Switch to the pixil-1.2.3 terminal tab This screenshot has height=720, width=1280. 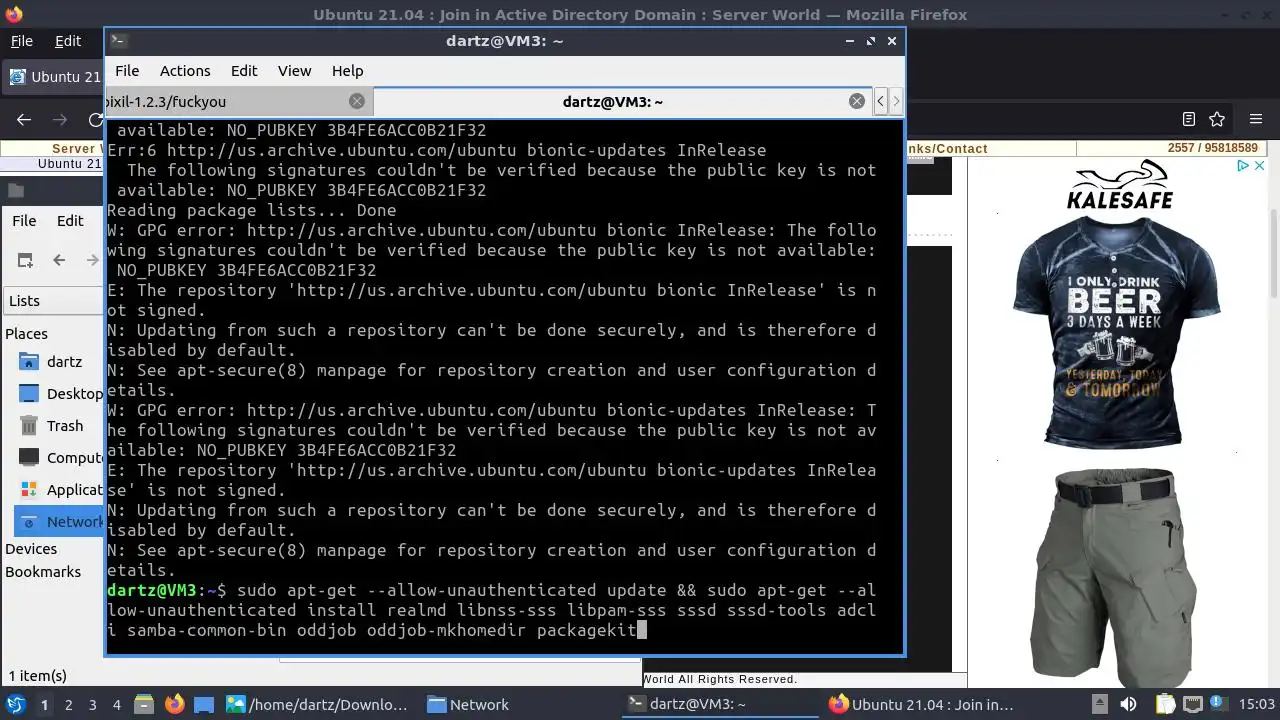[x=239, y=101]
